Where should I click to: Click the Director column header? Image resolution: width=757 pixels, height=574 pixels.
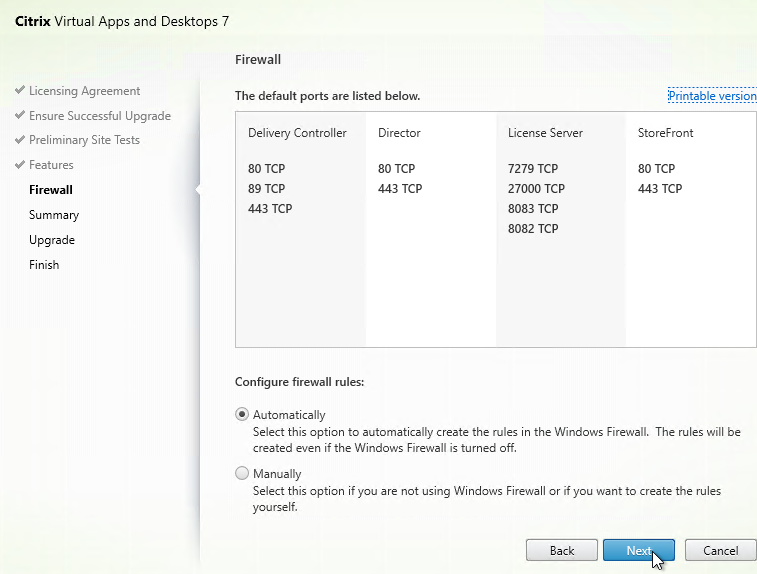(399, 133)
